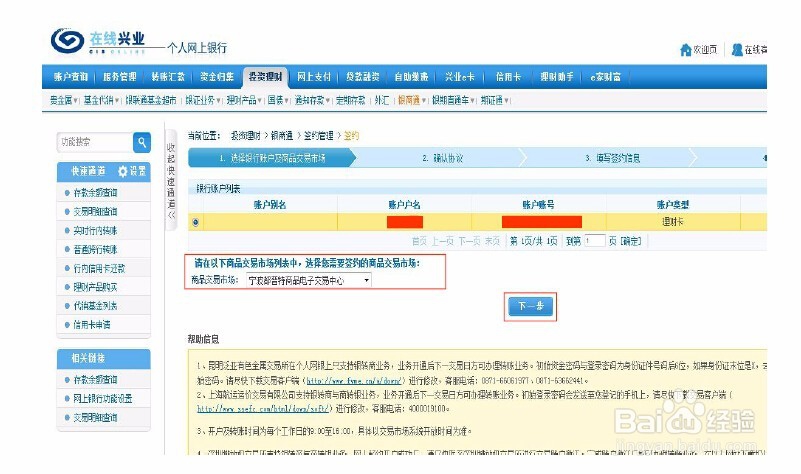801x474 pixels.
Task: Open 实时行内转账 shortcut
Action: (x=95, y=230)
